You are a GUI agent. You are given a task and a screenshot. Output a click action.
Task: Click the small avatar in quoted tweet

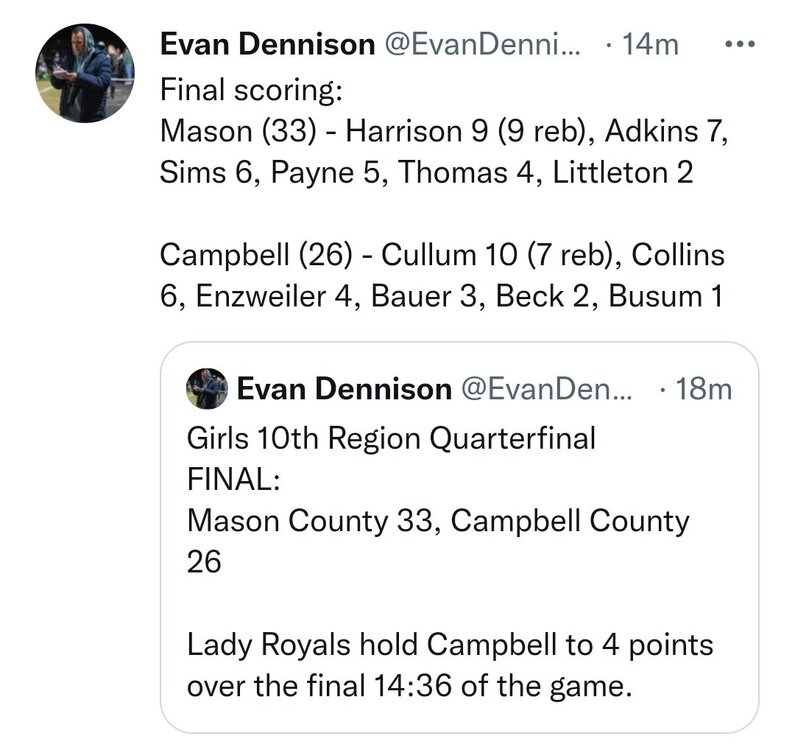click(207, 389)
